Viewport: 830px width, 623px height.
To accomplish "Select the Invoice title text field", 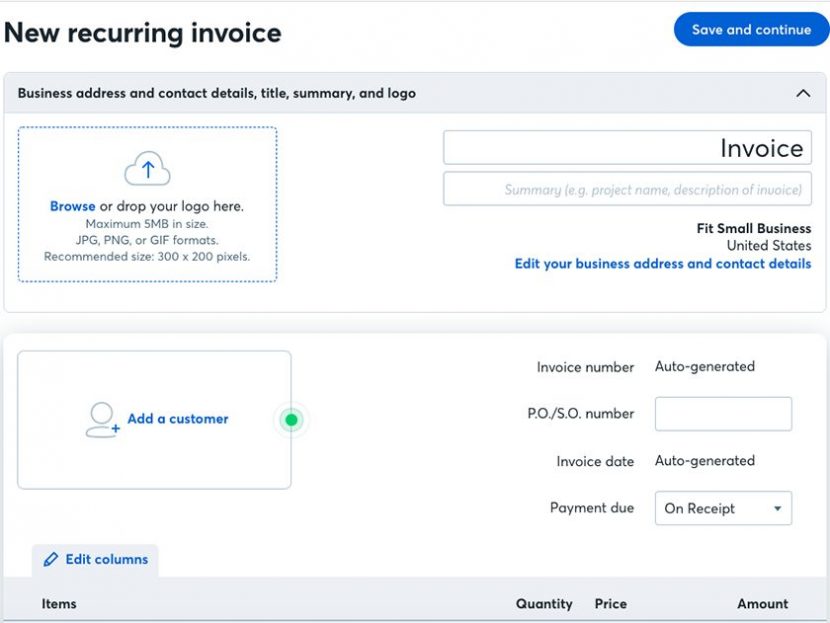I will 627,147.
